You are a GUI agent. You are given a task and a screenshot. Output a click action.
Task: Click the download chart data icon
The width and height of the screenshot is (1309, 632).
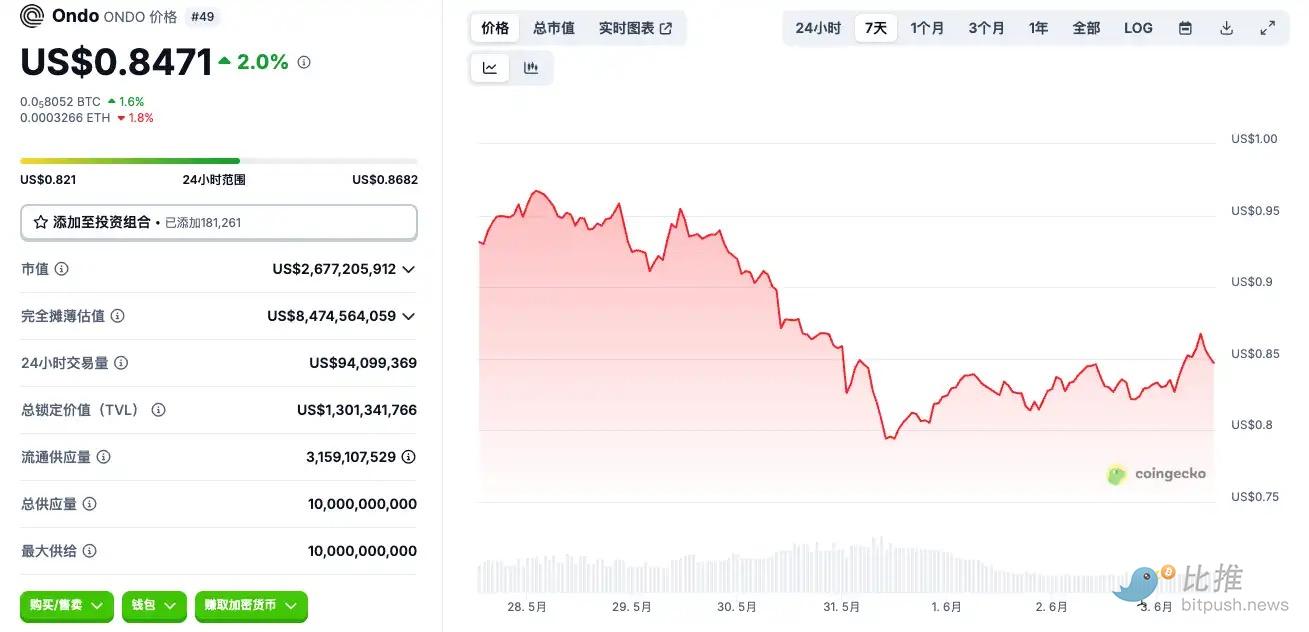pyautogui.click(x=1226, y=28)
